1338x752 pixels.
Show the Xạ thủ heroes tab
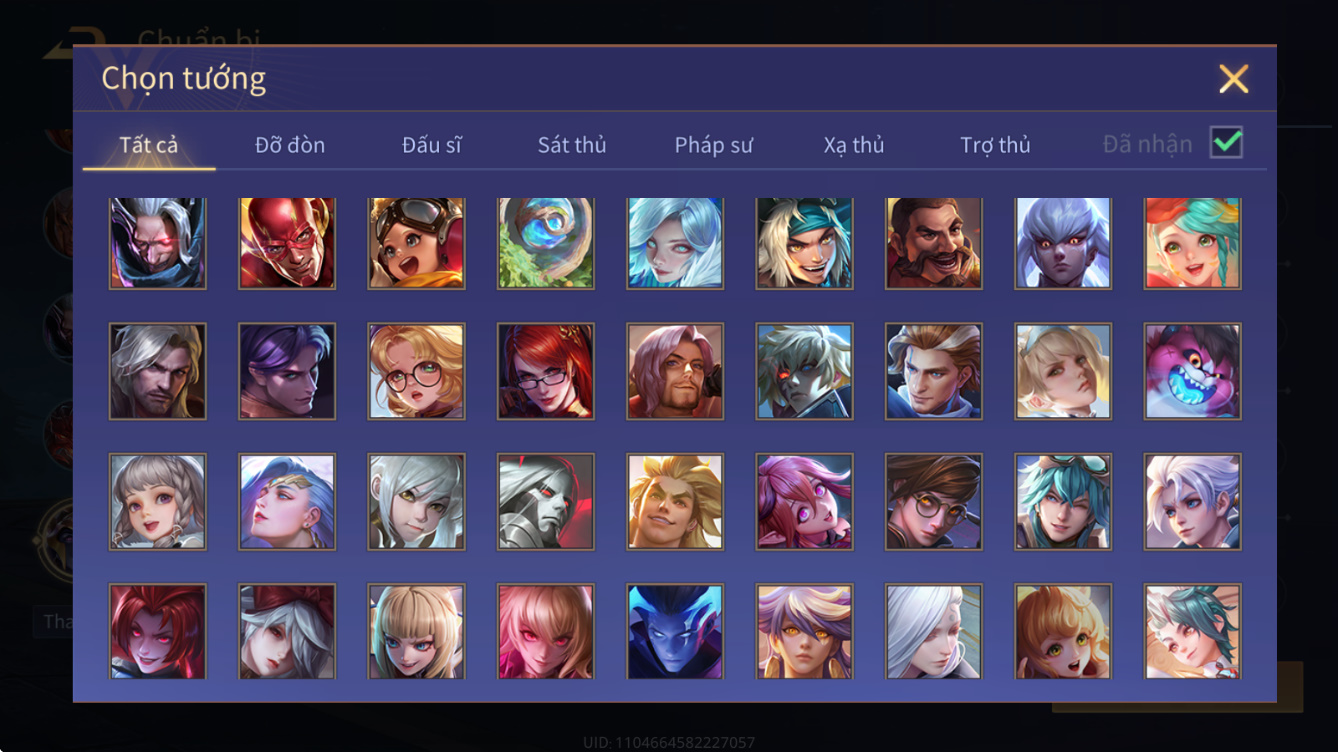point(854,145)
